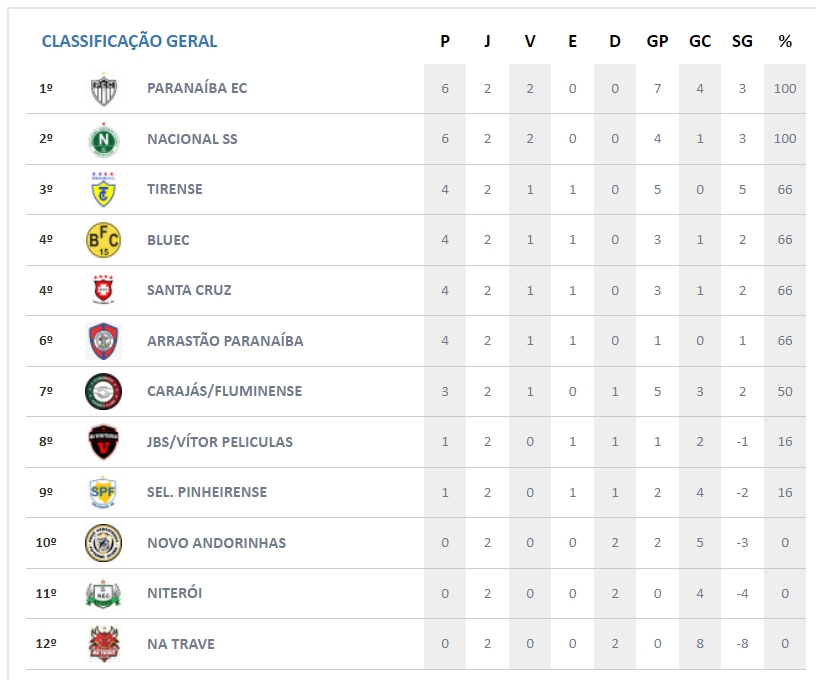Click the Santa Cruz red crest
The image size is (816, 680).
pos(103,290)
